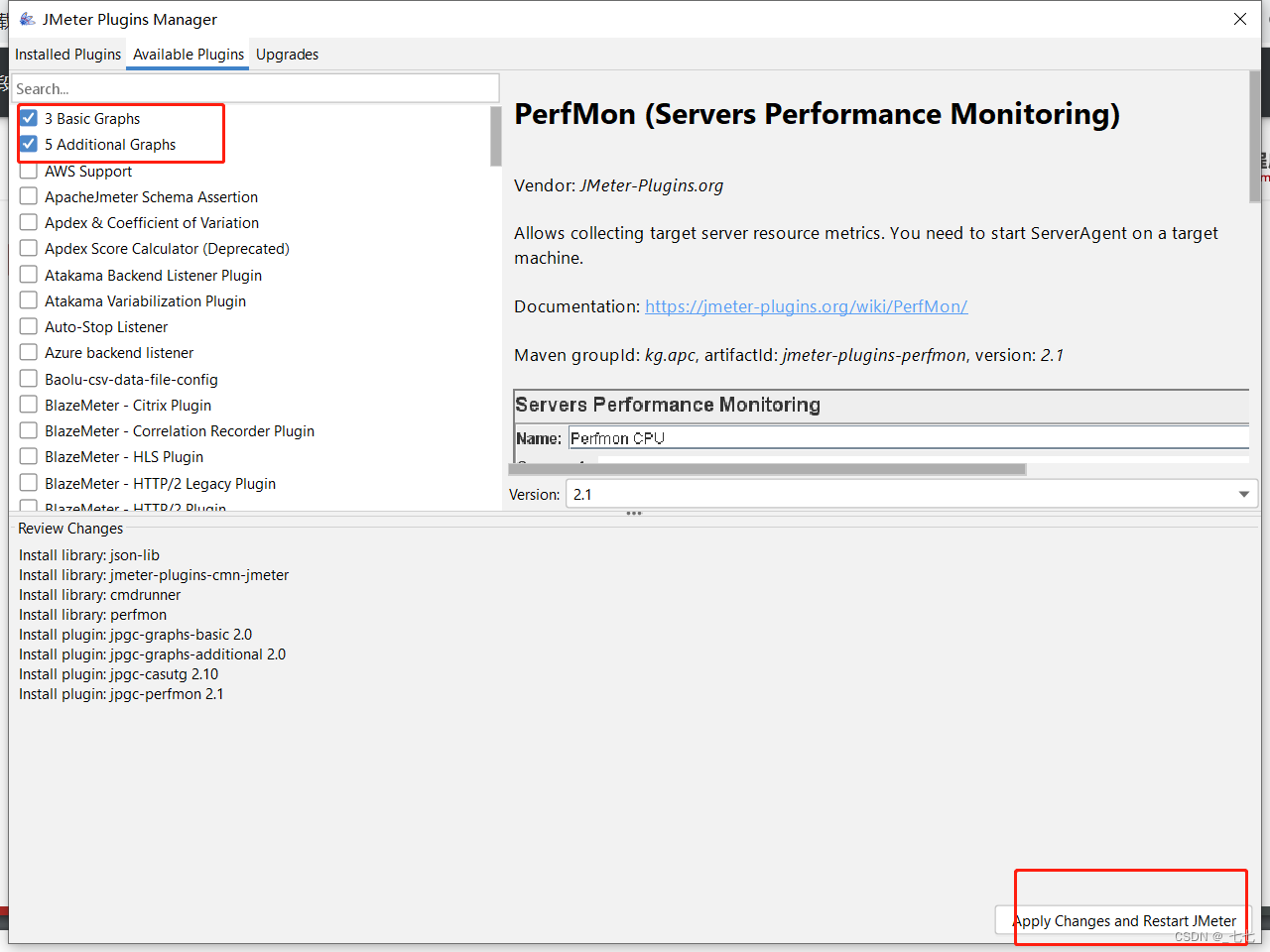Click the JMeter feather window icon
The image size is (1270, 952).
coord(27,19)
